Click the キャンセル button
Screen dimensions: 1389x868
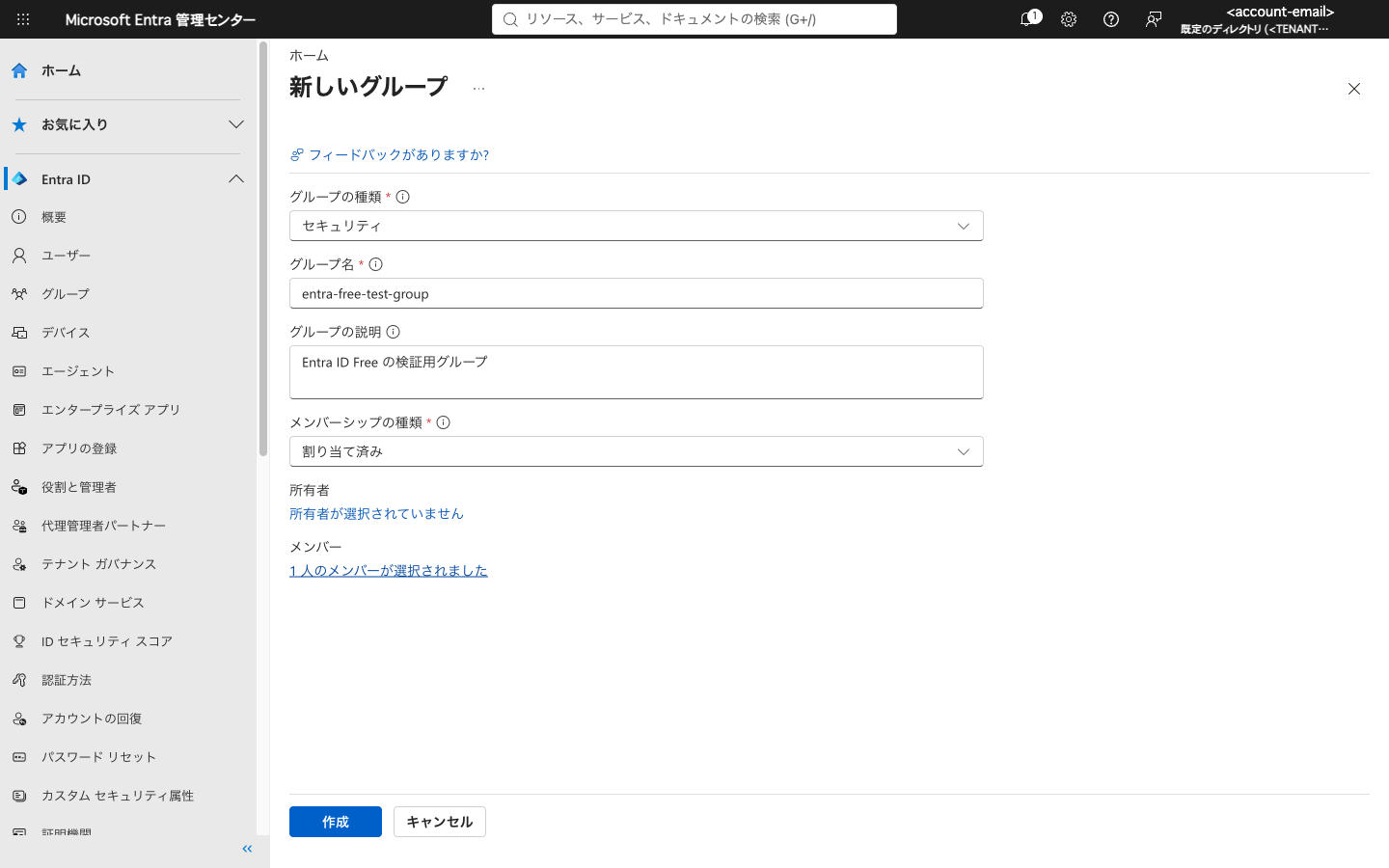click(440, 822)
